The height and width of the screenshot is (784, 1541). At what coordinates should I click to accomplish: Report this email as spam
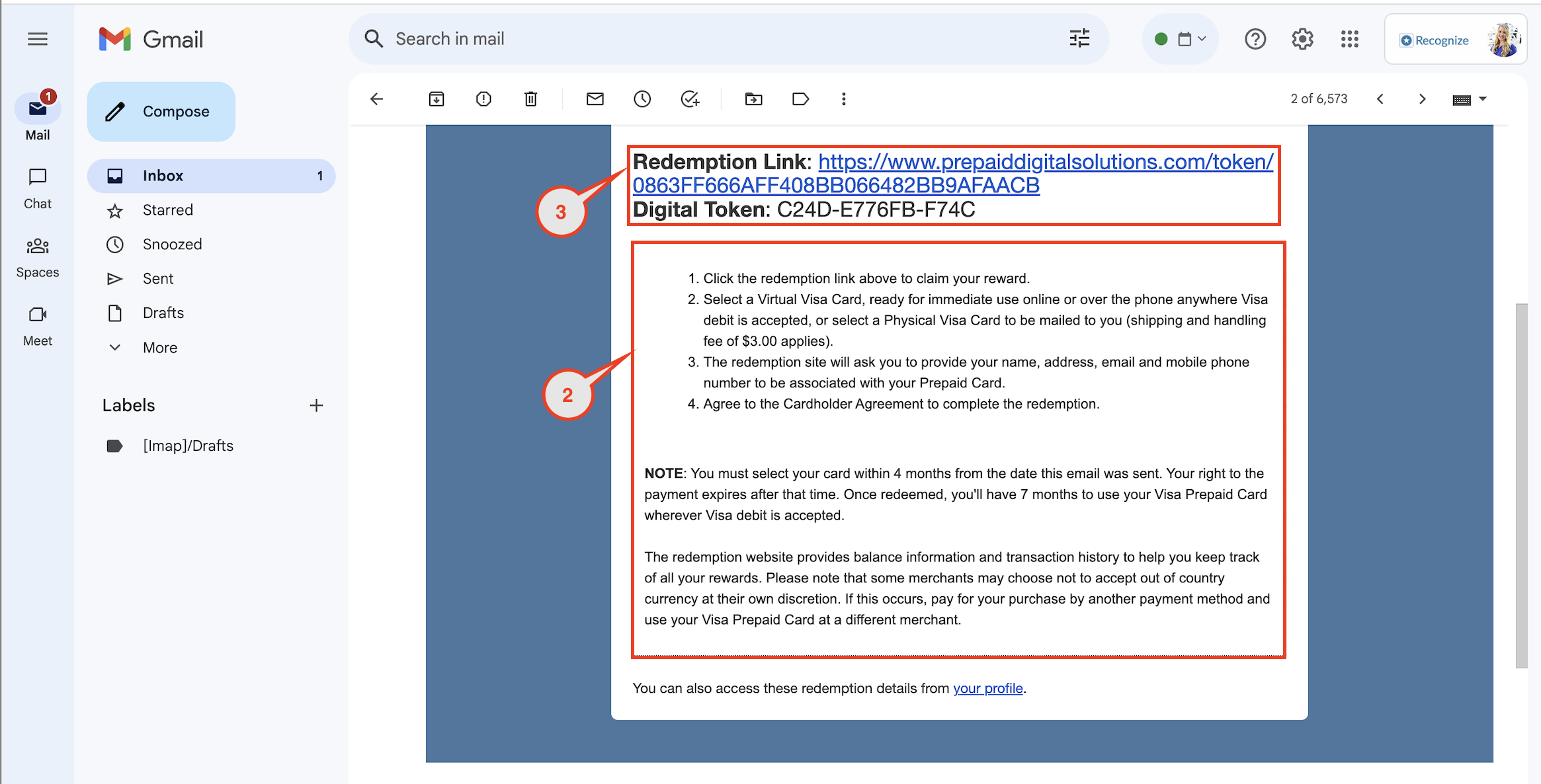point(483,99)
